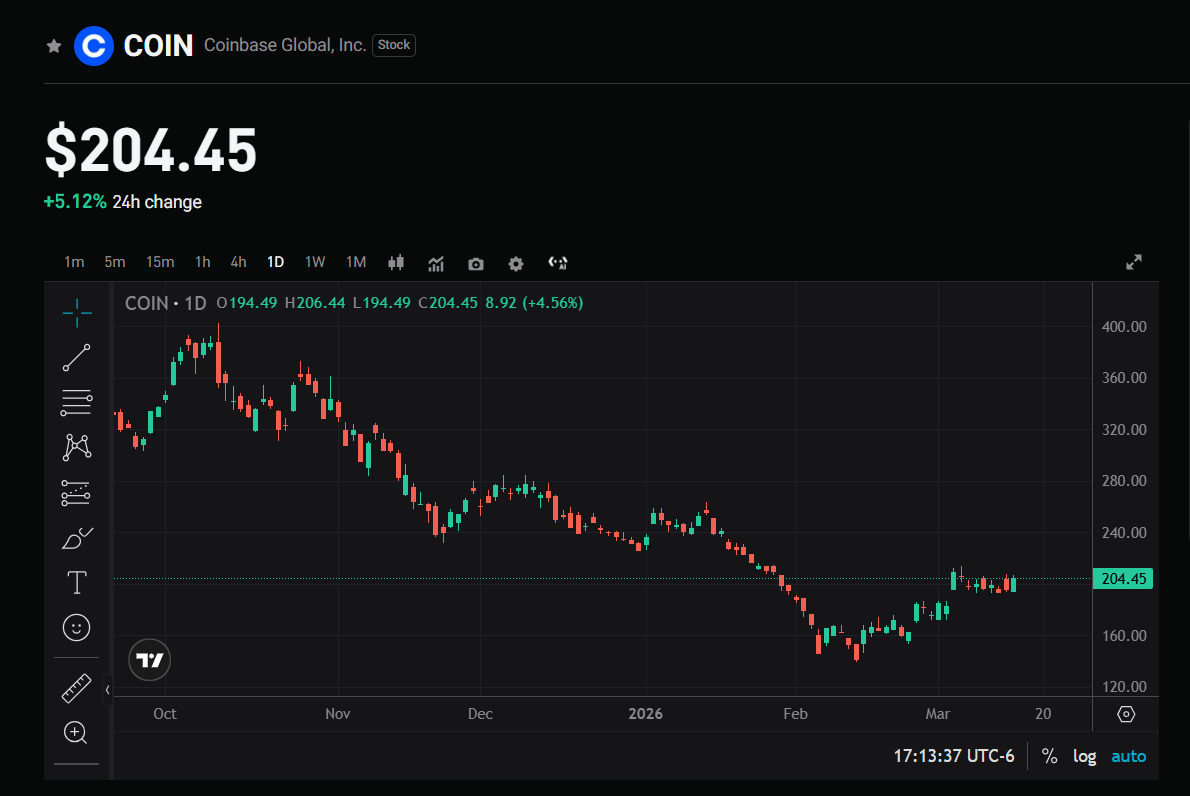The height and width of the screenshot is (796, 1190).
Task: Click the $204.45 price heading
Action: click(151, 150)
